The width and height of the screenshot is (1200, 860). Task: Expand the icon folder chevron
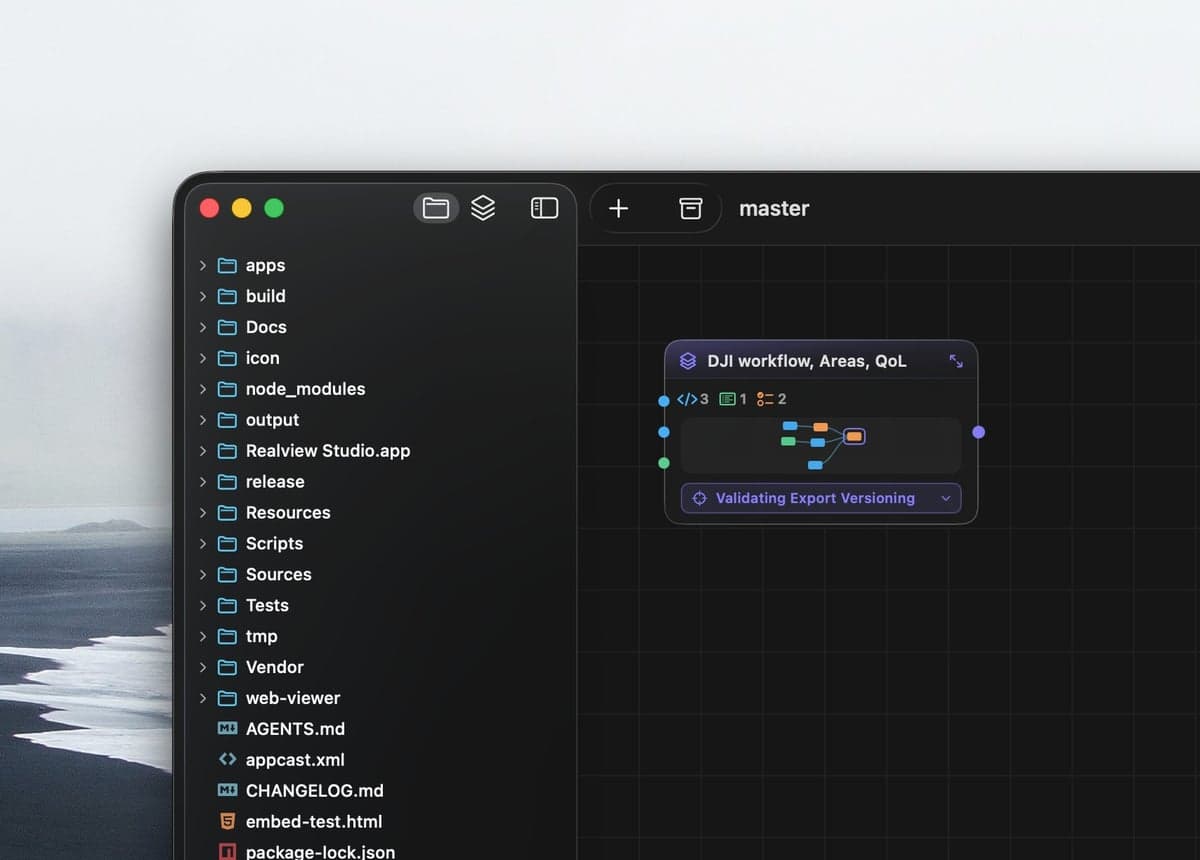203,358
